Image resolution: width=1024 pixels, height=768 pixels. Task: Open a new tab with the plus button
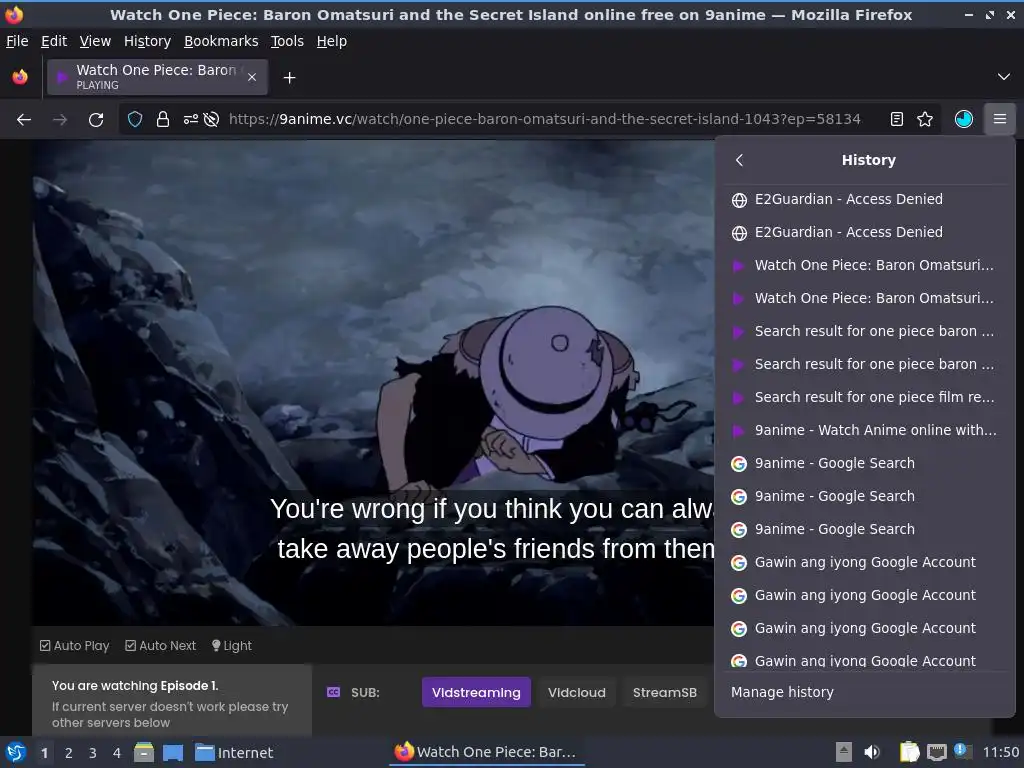click(x=289, y=78)
